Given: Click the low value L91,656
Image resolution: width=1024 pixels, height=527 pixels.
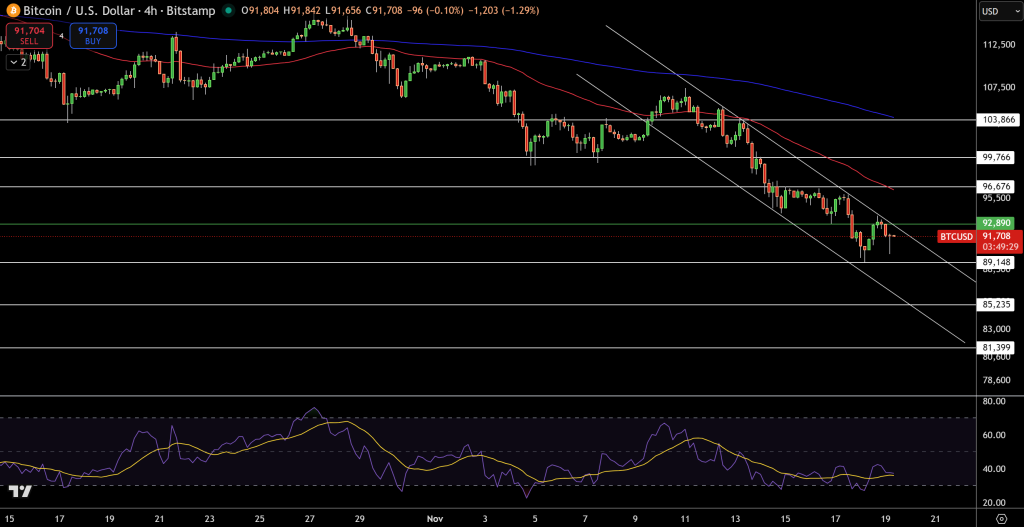Looking at the screenshot, I should coord(345,10).
